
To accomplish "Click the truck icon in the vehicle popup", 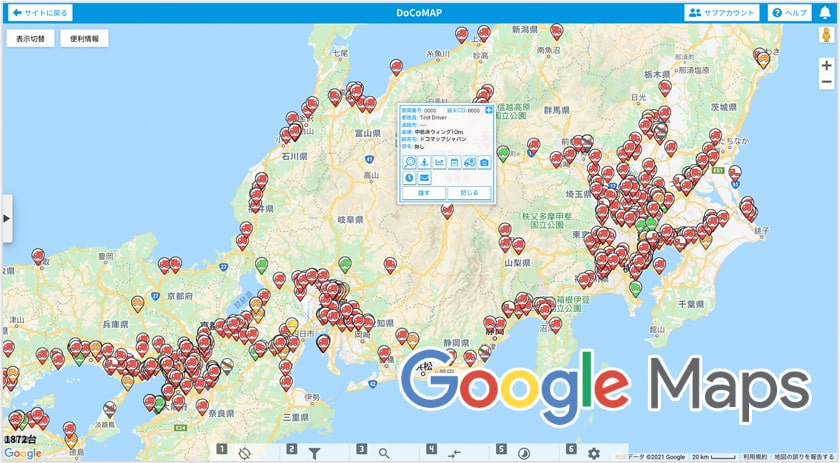I will pyautogui.click(x=469, y=162).
